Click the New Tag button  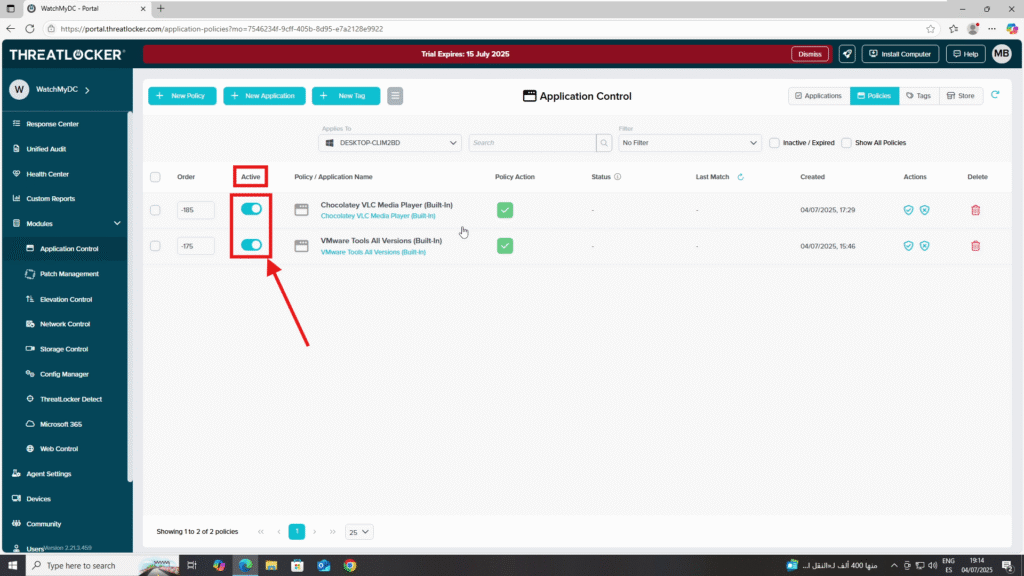coord(345,96)
